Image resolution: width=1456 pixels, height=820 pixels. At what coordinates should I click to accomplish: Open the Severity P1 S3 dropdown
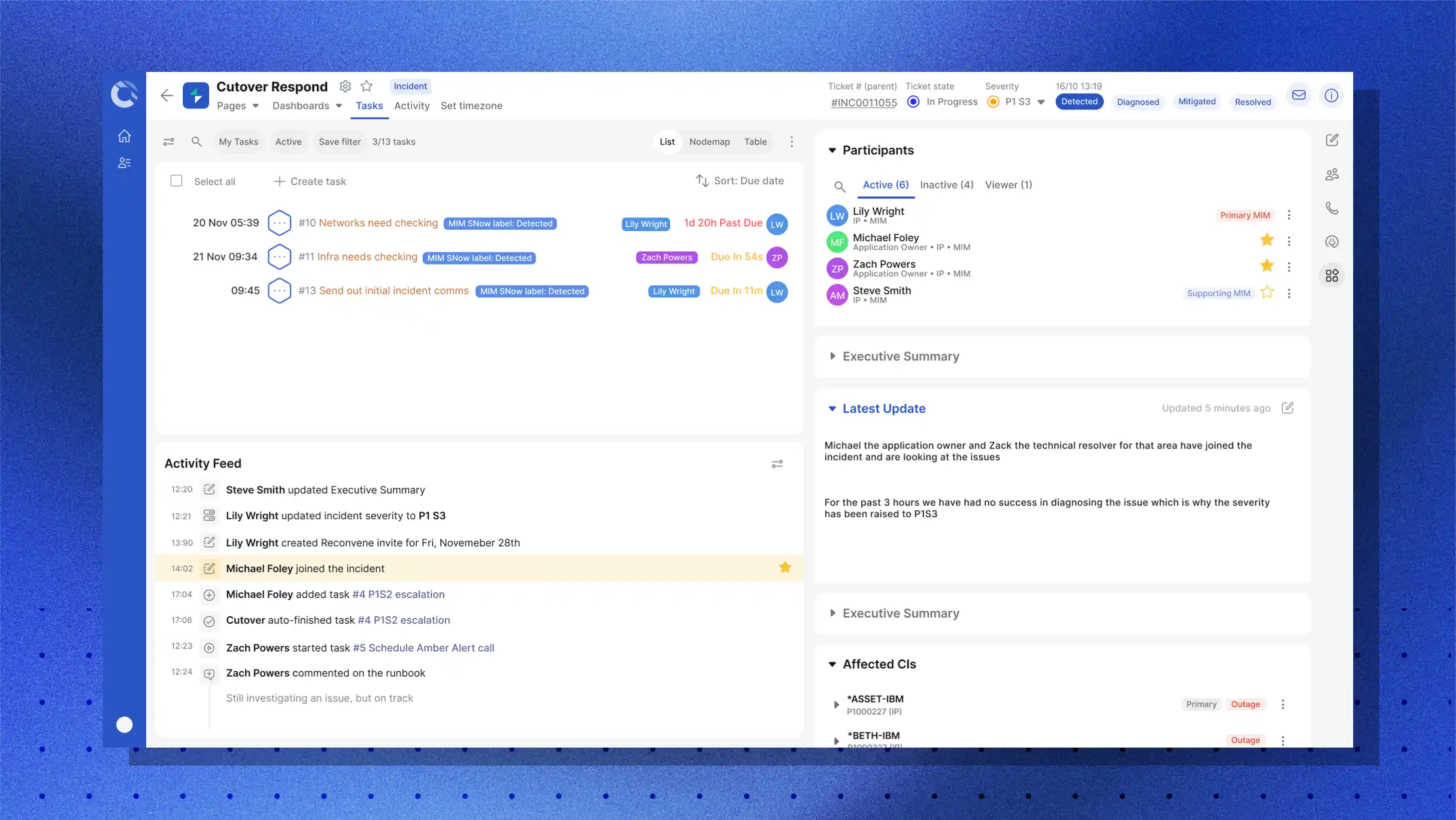[x=1041, y=102]
